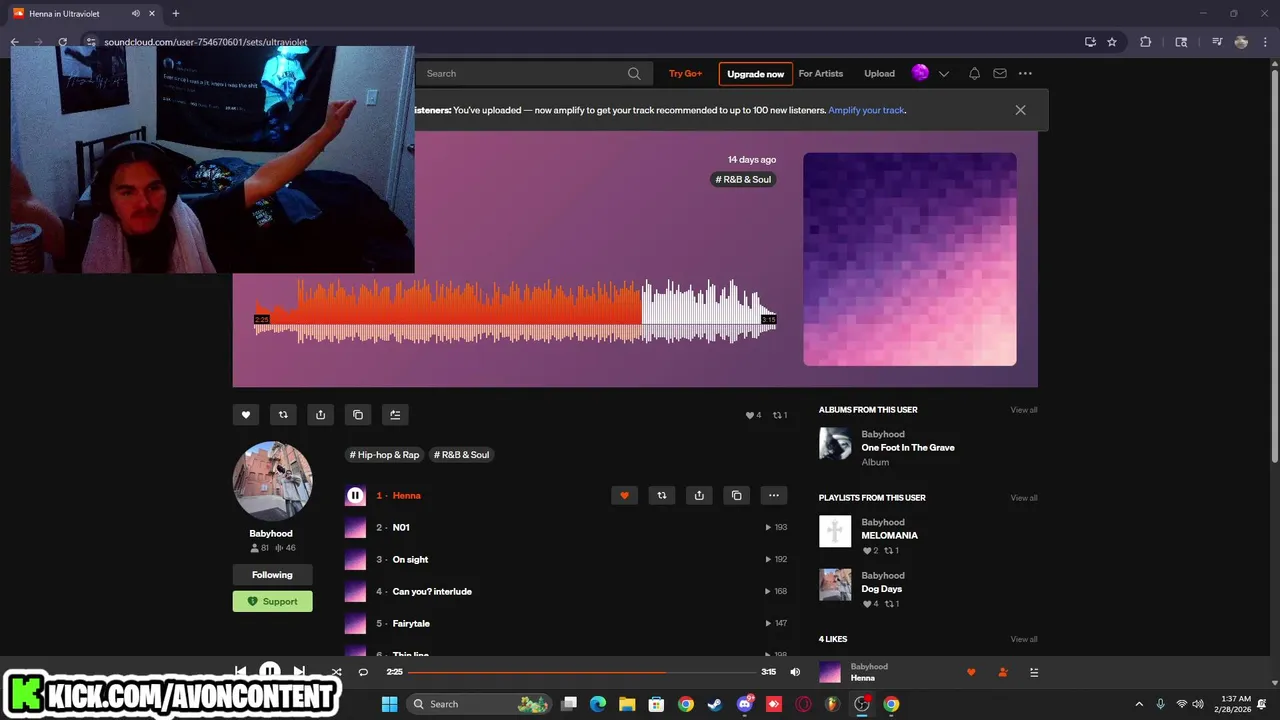Open the One Foot In The Grave album
The image size is (1280, 720).
pyautogui.click(x=907, y=447)
